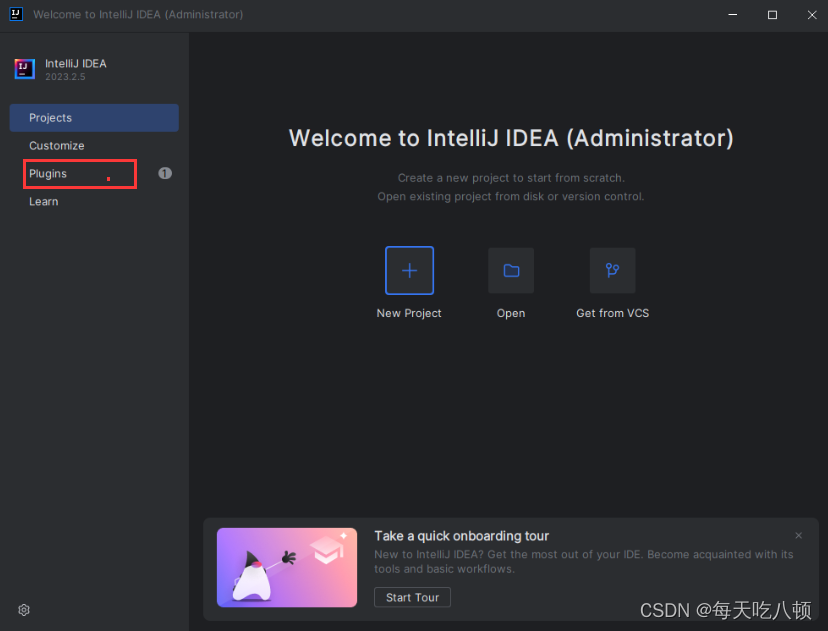Viewport: 828px width, 631px height.
Task: Click the New Project label
Action: 409,313
